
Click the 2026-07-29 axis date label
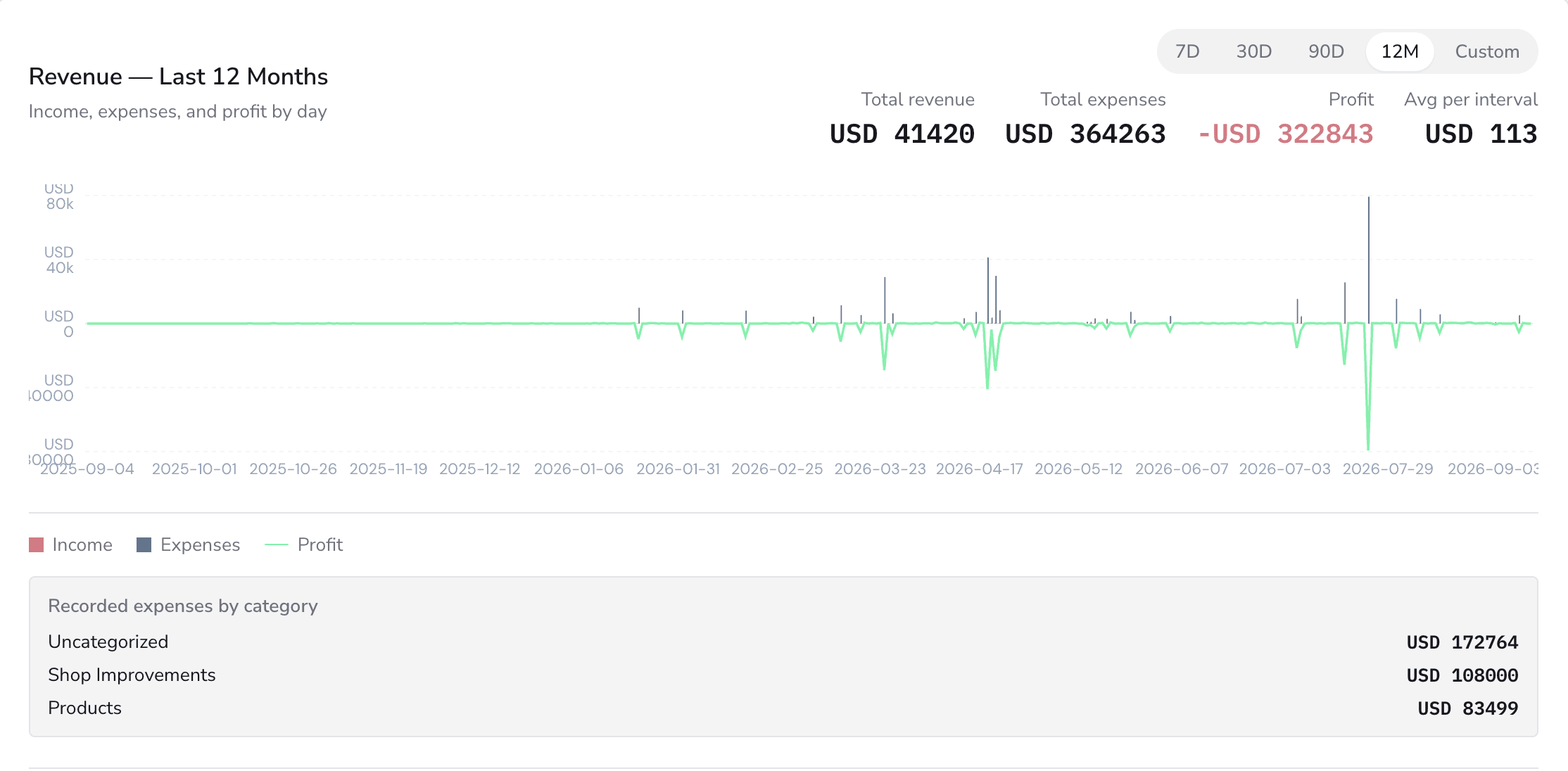coord(1387,469)
